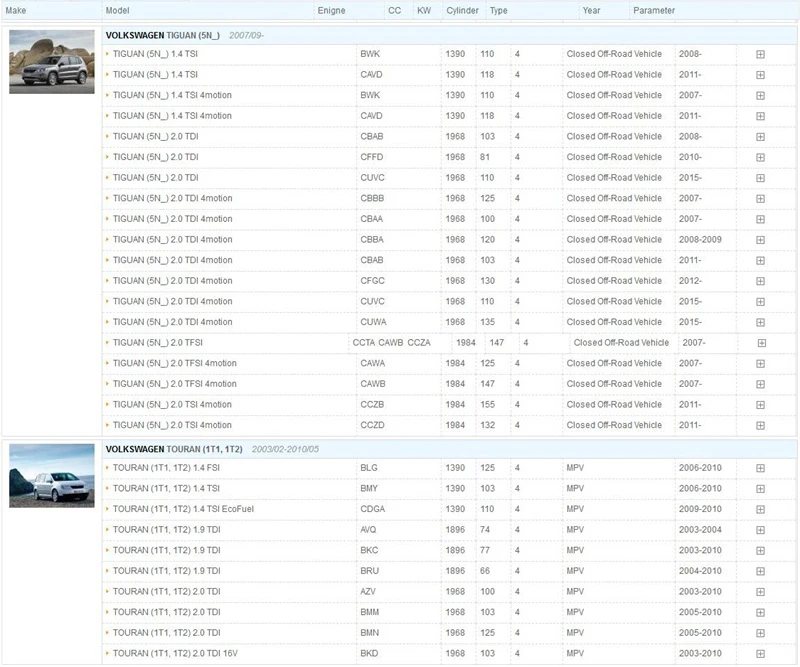Expand parameters for TIGUAN 2.0 TSI 4motion CCZB
Viewport: 800px width, 667px height.
(x=760, y=405)
